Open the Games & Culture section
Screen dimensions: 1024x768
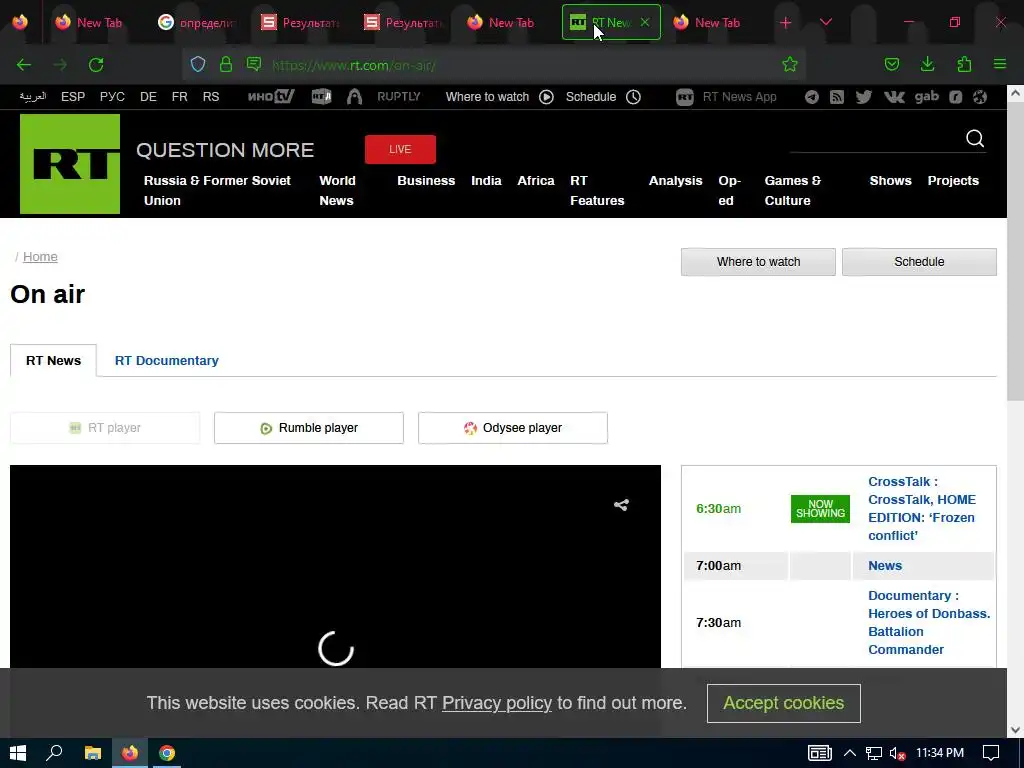click(793, 191)
